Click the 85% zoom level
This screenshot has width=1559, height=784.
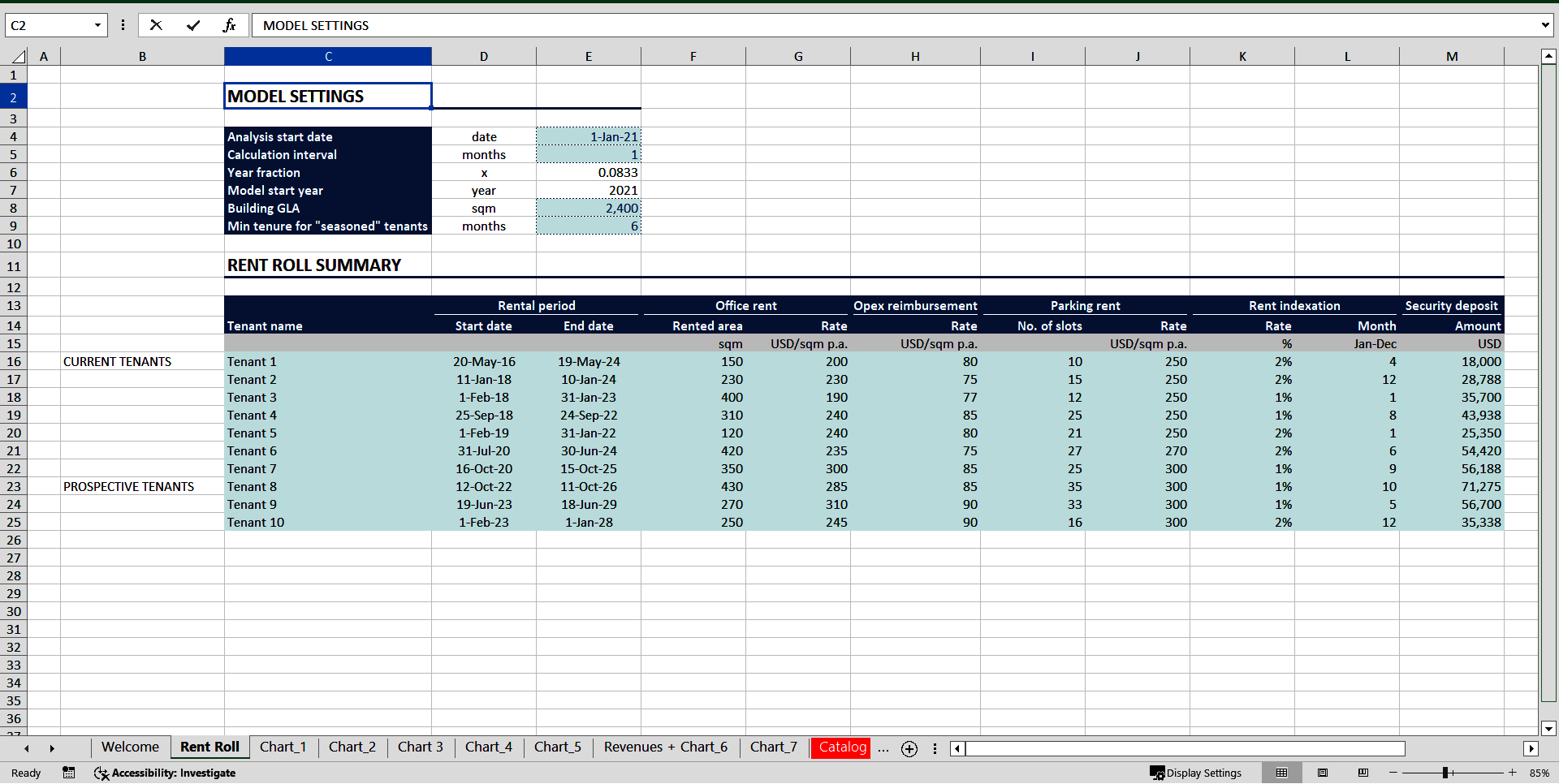pos(1539,773)
